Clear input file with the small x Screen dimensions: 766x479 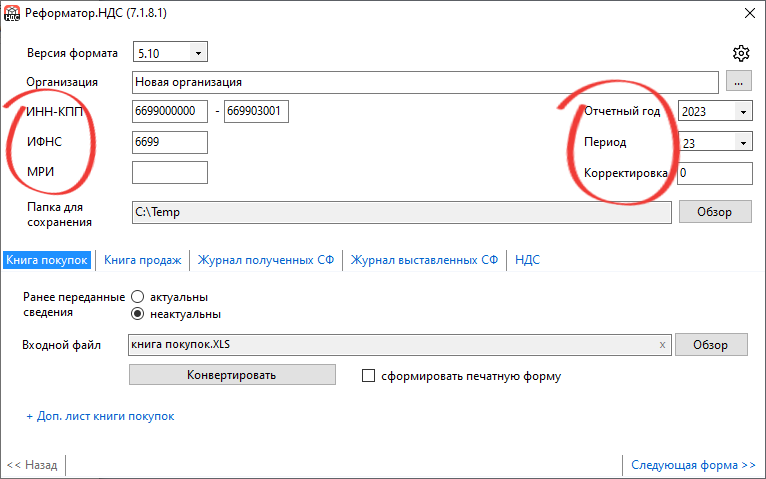[x=662, y=345]
